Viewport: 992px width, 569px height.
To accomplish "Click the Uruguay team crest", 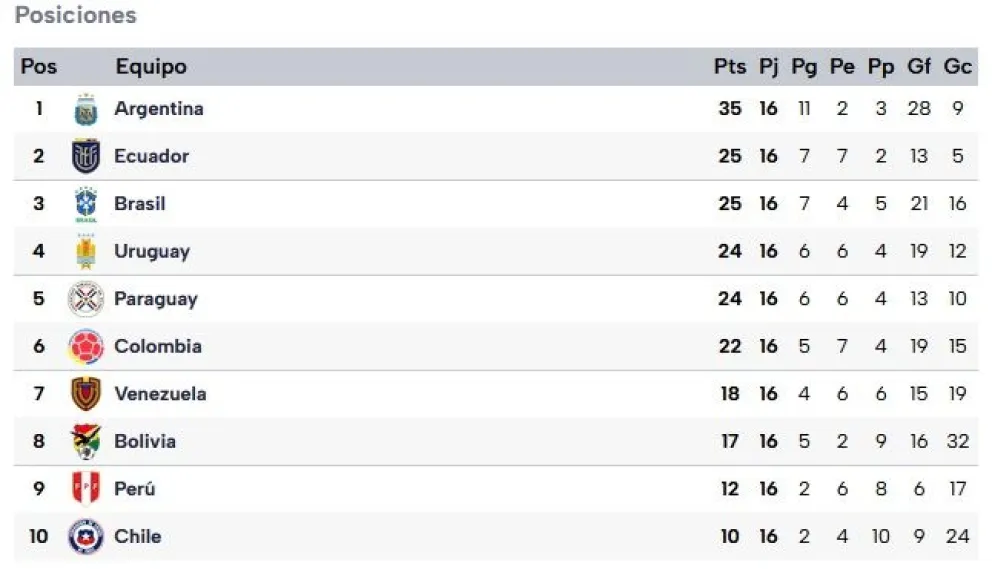I will 86,251.
